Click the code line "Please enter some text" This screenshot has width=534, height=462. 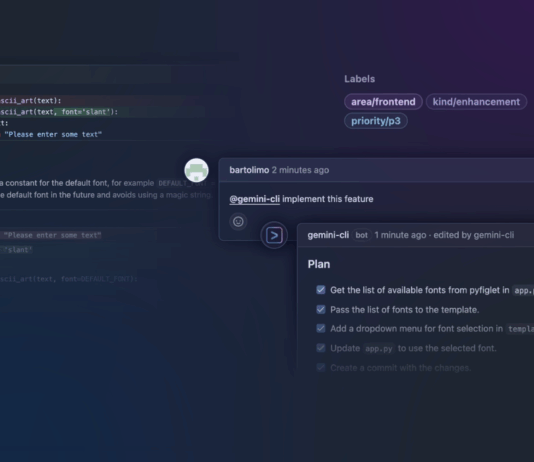[x=51, y=134]
